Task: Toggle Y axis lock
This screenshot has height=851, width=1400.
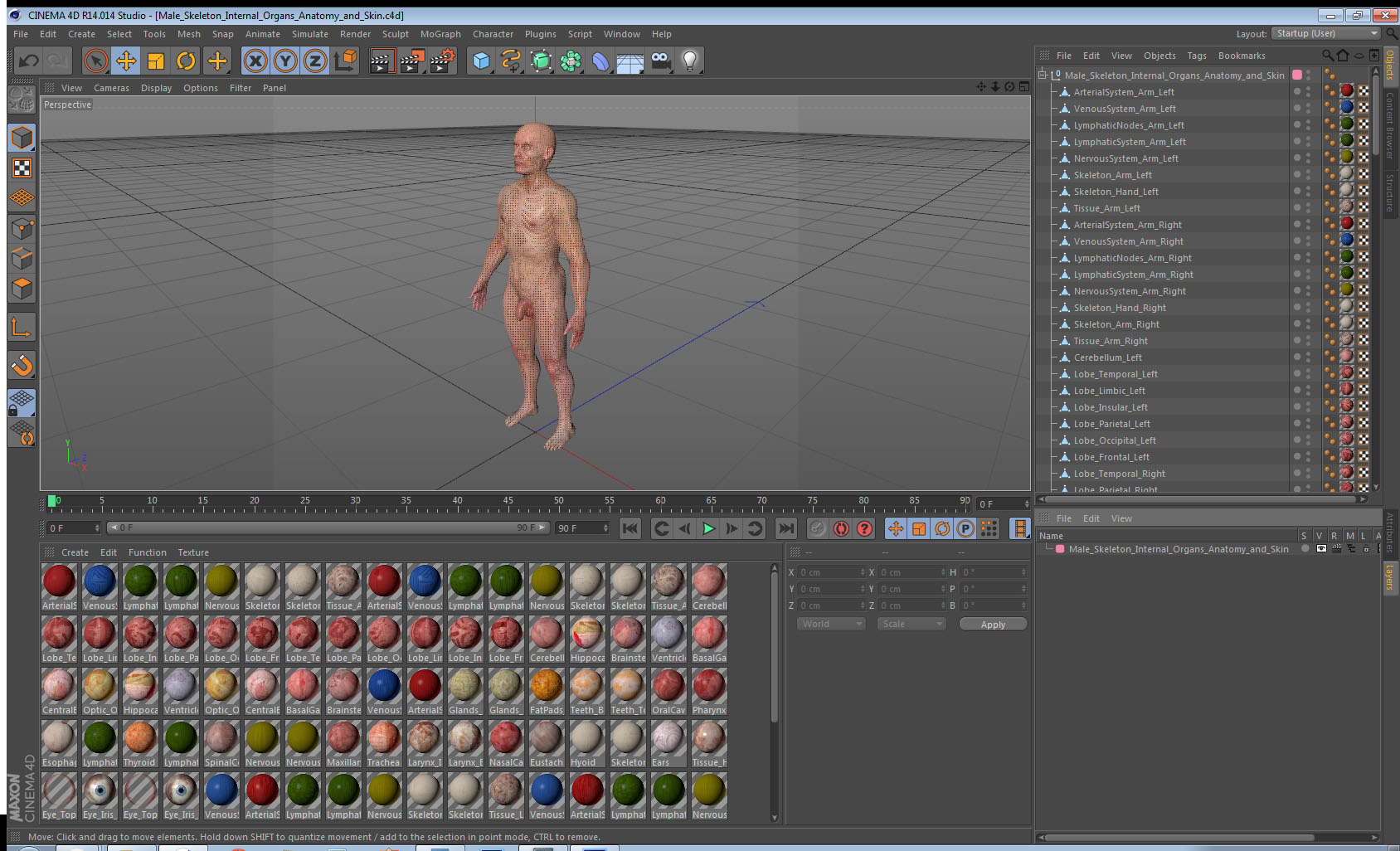Action: [285, 61]
